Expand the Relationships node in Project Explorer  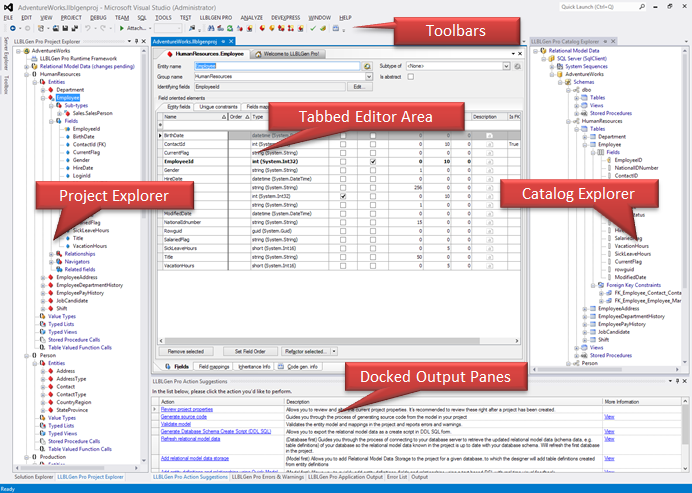click(x=51, y=254)
